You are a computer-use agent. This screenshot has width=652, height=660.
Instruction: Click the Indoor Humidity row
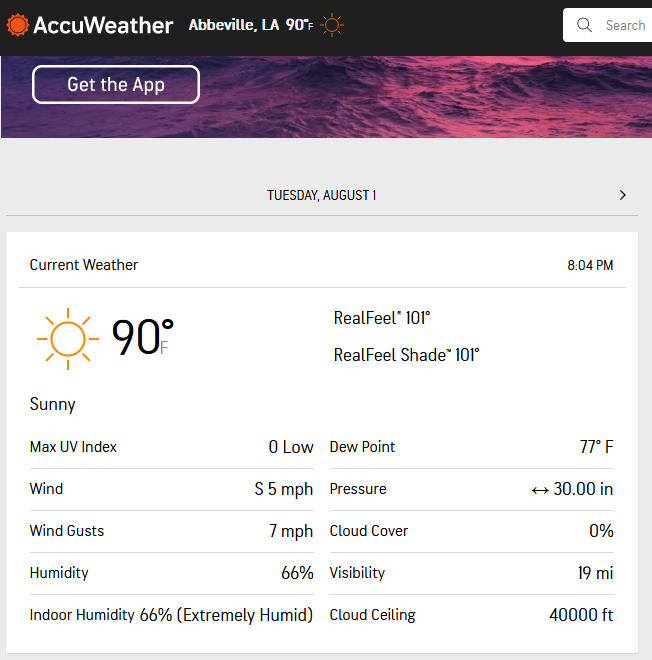point(172,615)
